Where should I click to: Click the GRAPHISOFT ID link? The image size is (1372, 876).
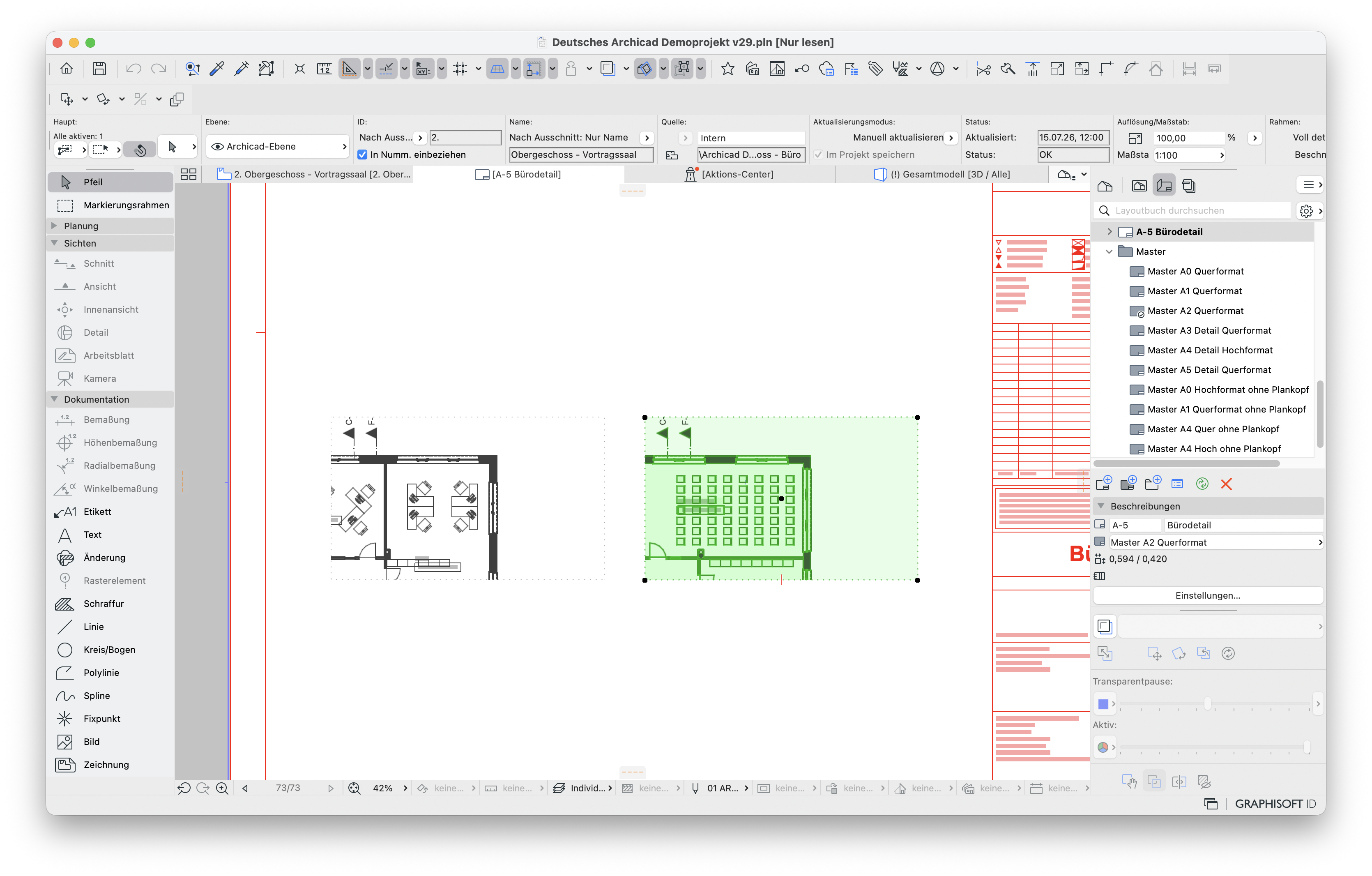[x=1275, y=804]
